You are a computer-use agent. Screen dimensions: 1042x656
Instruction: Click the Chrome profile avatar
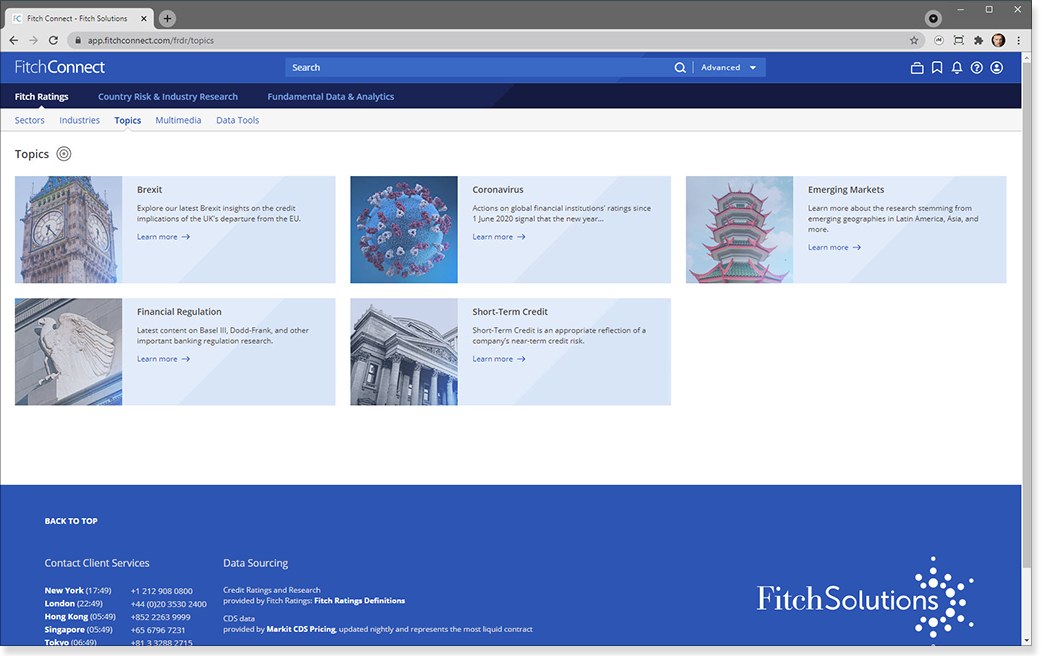[998, 41]
